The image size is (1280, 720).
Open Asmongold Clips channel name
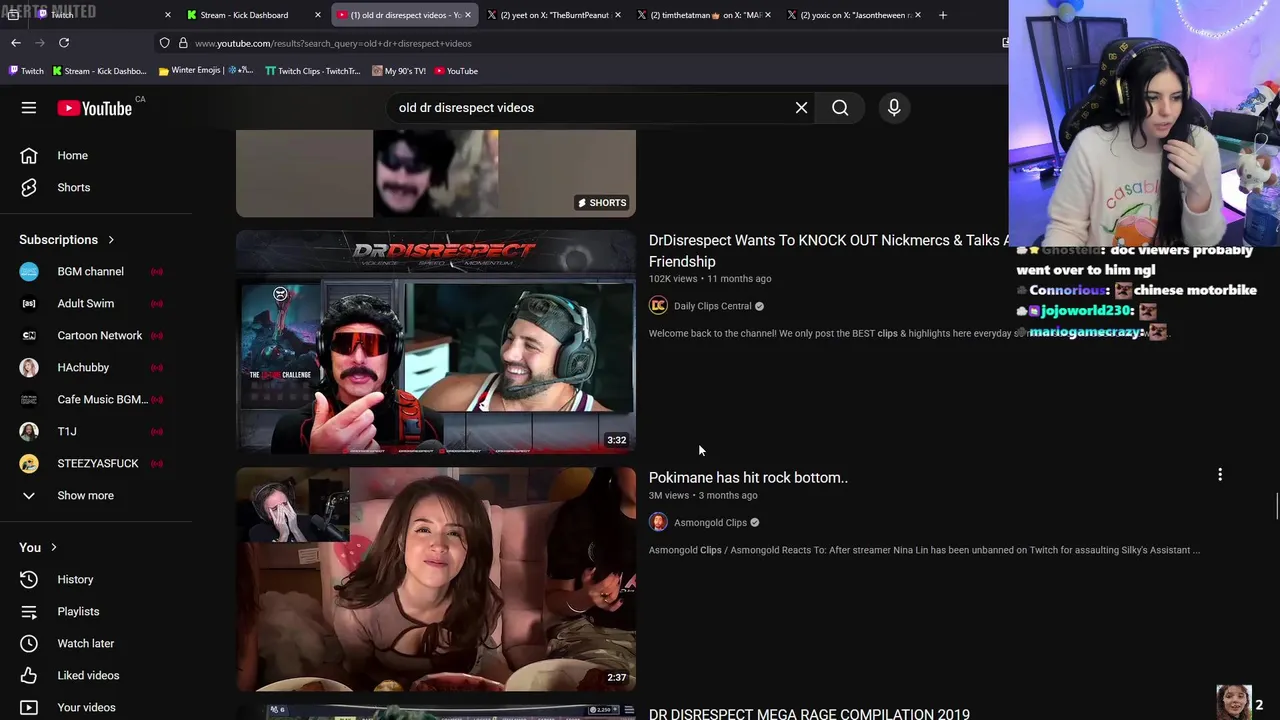point(710,522)
